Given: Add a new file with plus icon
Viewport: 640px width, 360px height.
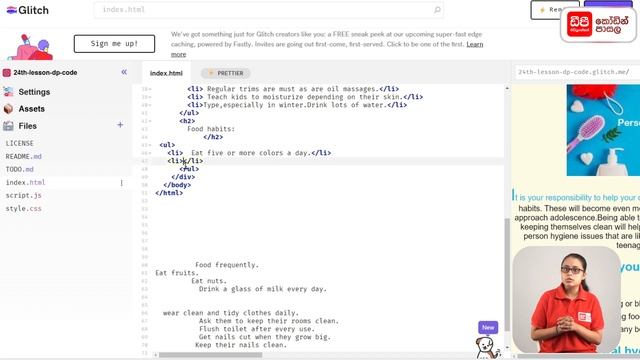Looking at the screenshot, I should coord(120,125).
